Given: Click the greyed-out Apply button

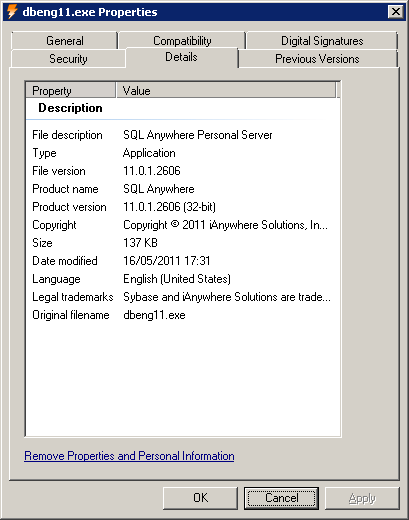Looking at the screenshot, I should tap(362, 498).
